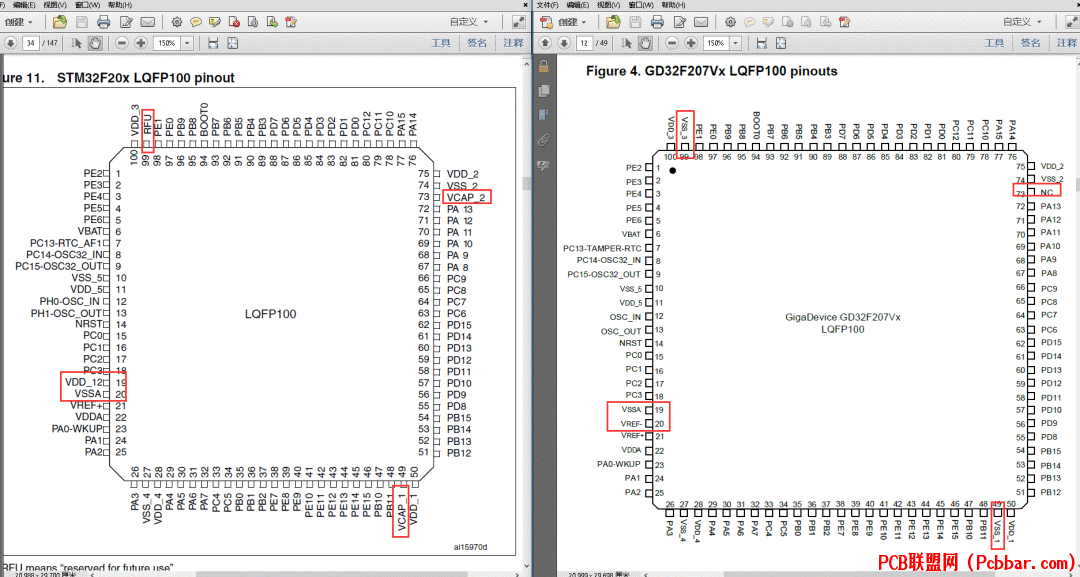Zoom 150% field in left window

pyautogui.click(x=167, y=43)
